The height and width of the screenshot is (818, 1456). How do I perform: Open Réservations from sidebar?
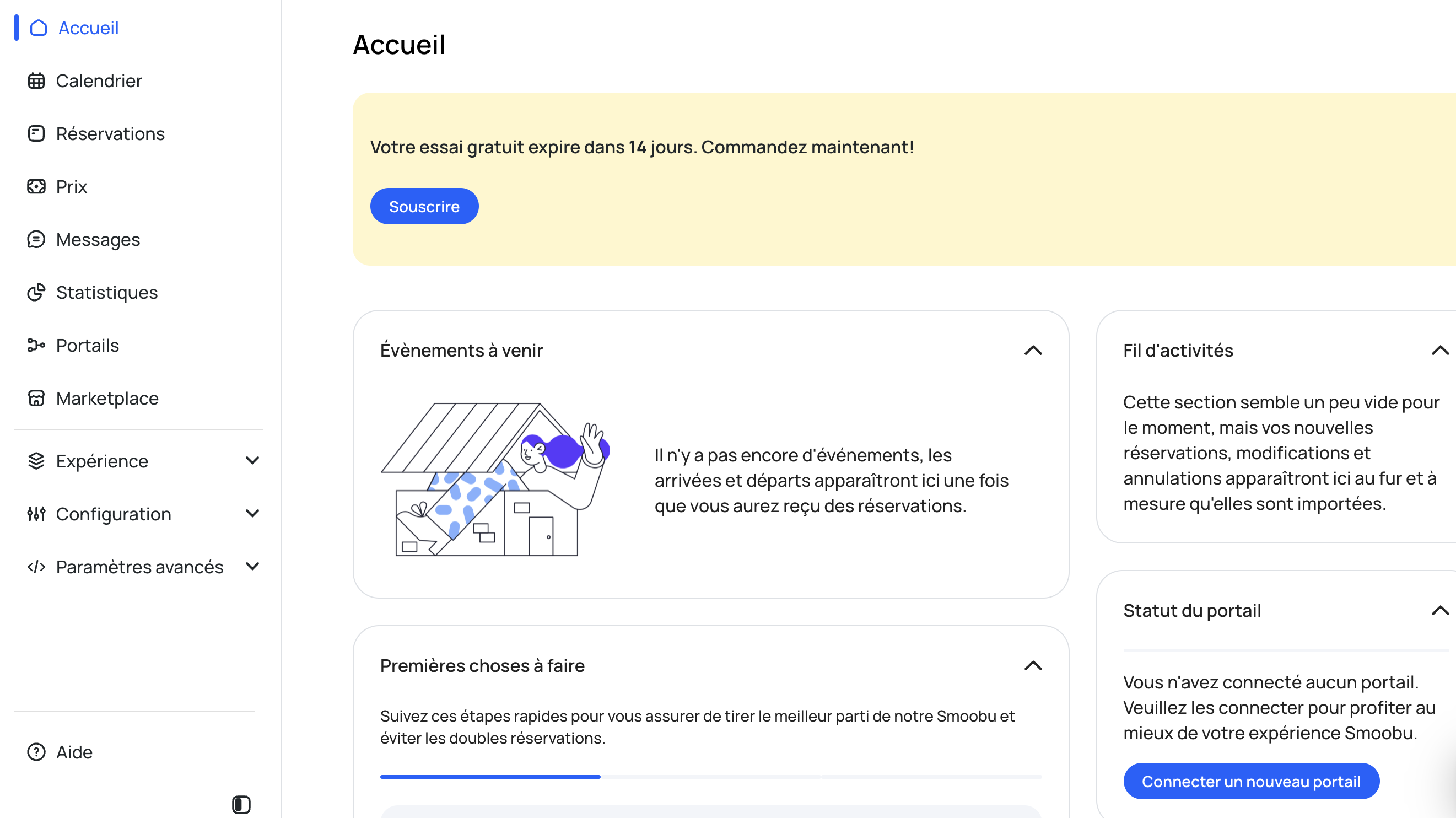pos(110,134)
